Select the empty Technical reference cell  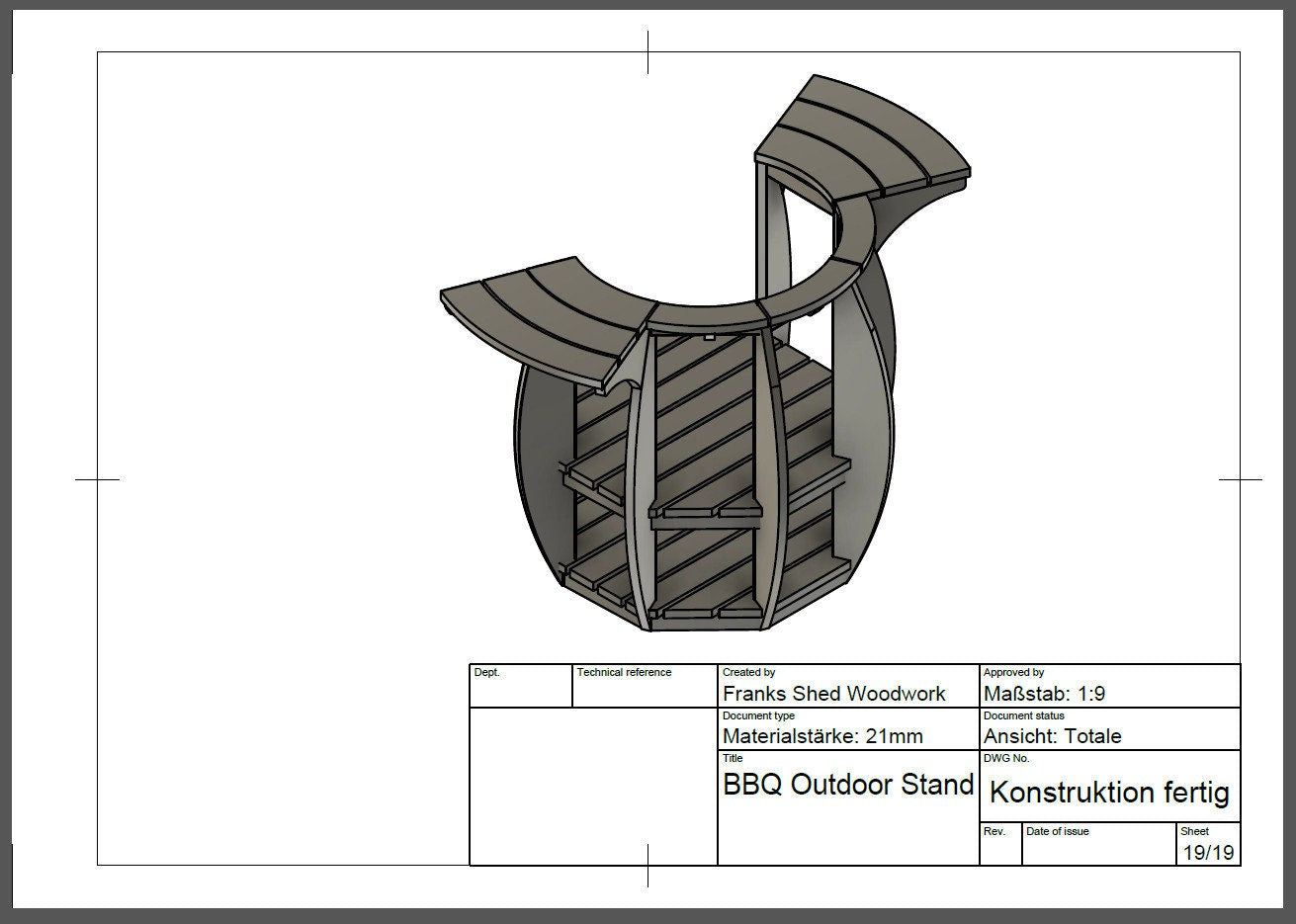[x=645, y=691]
